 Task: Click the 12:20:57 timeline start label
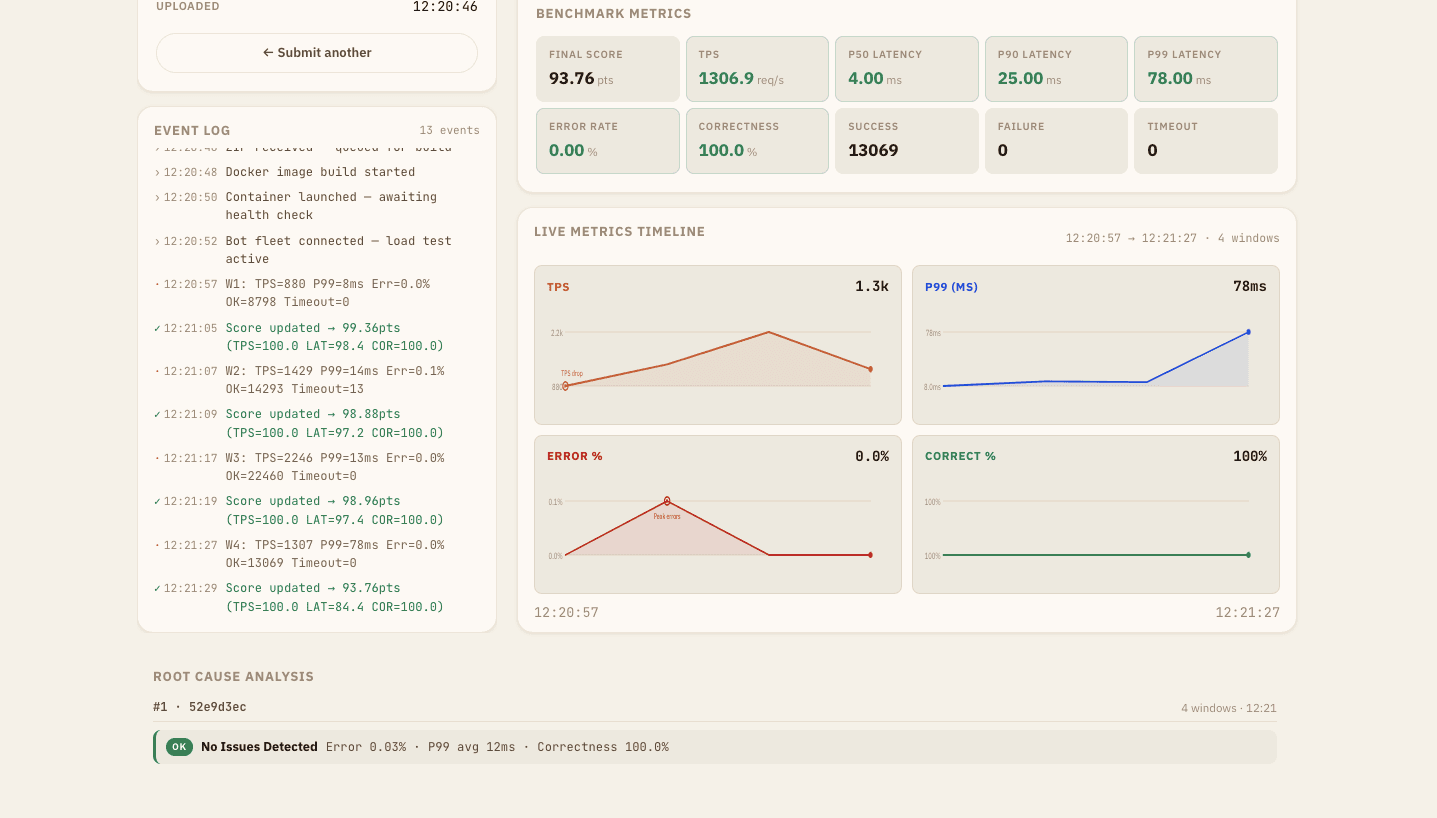click(566, 612)
